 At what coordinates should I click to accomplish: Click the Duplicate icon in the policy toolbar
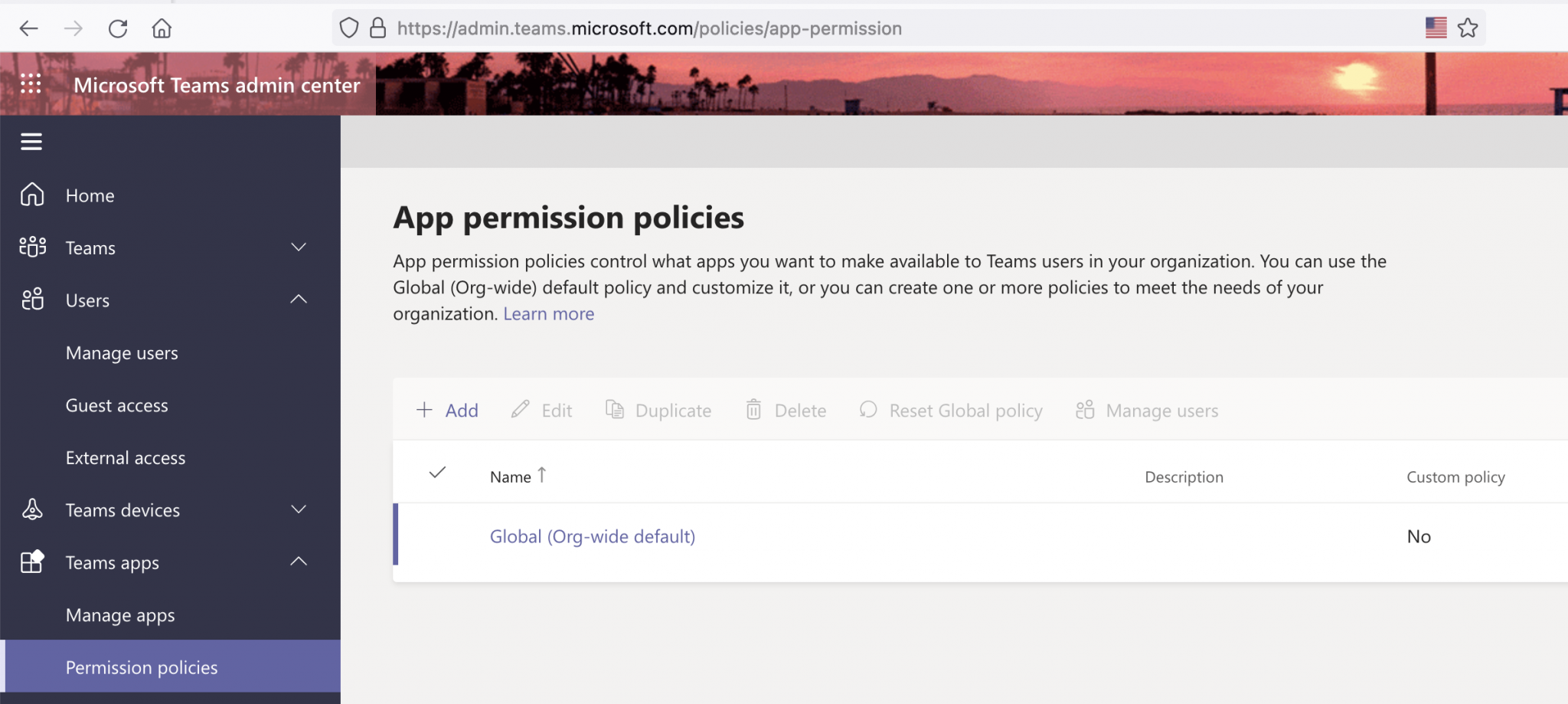(x=613, y=410)
